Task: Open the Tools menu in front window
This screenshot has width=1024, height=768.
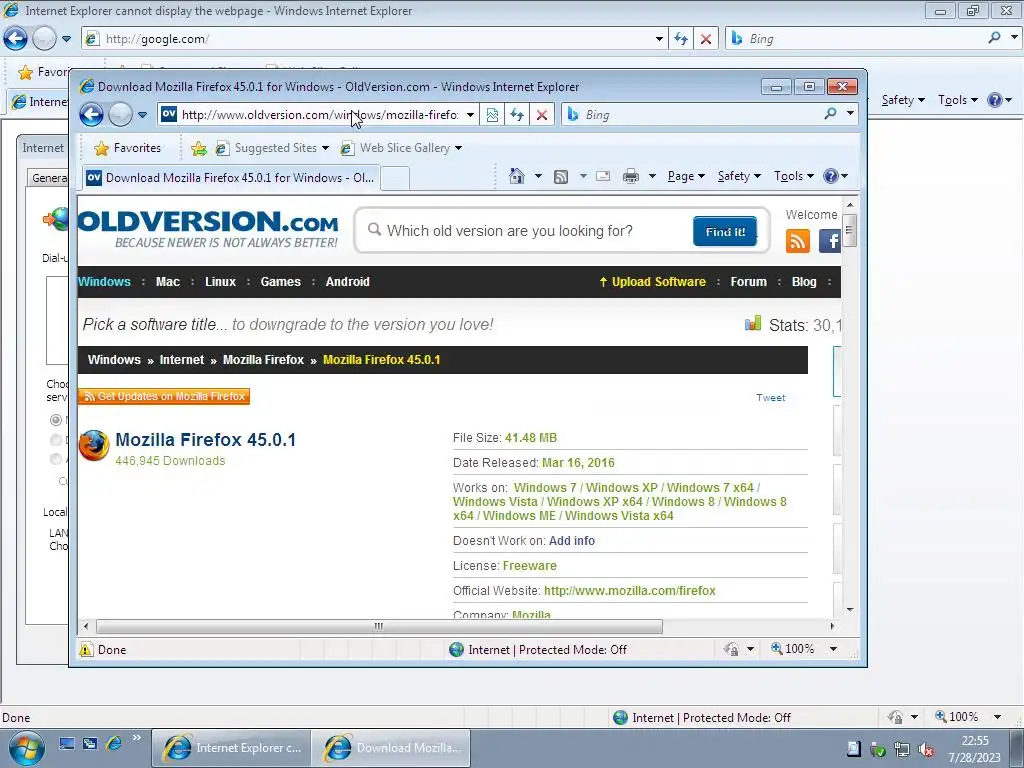Action: coord(793,176)
